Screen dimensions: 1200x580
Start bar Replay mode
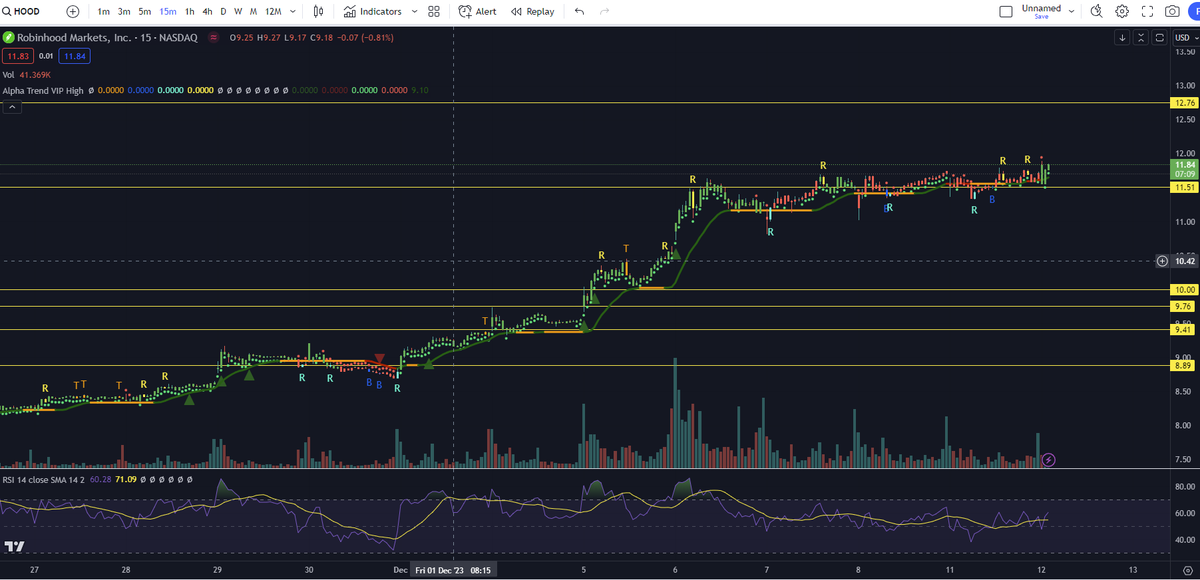[532, 11]
